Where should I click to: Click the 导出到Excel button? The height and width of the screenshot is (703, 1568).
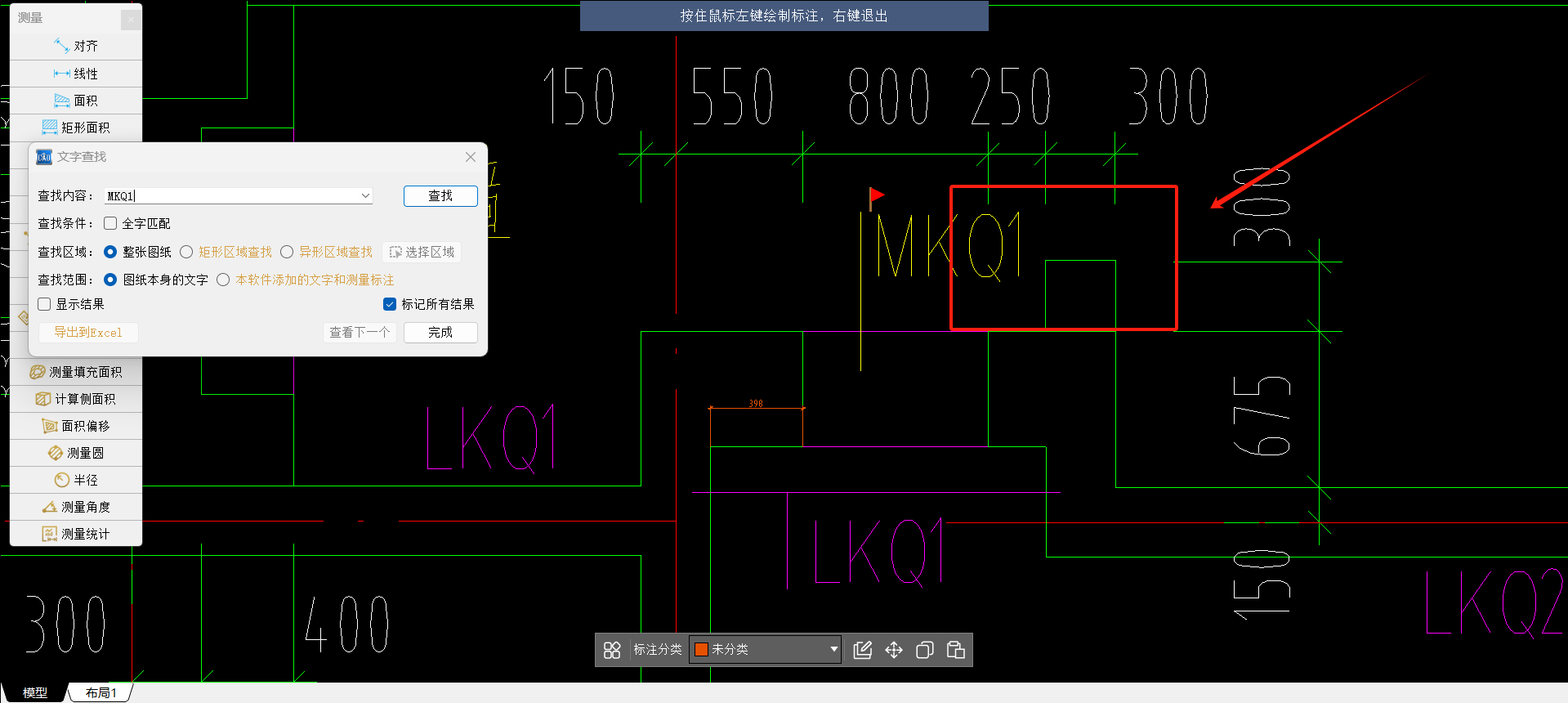pos(88,332)
